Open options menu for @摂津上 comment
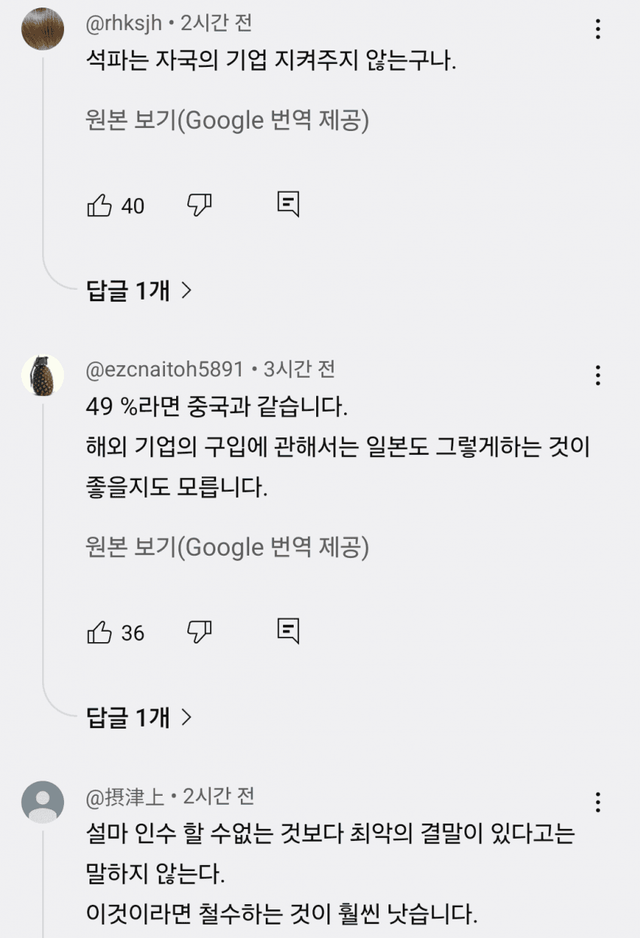 tap(598, 802)
